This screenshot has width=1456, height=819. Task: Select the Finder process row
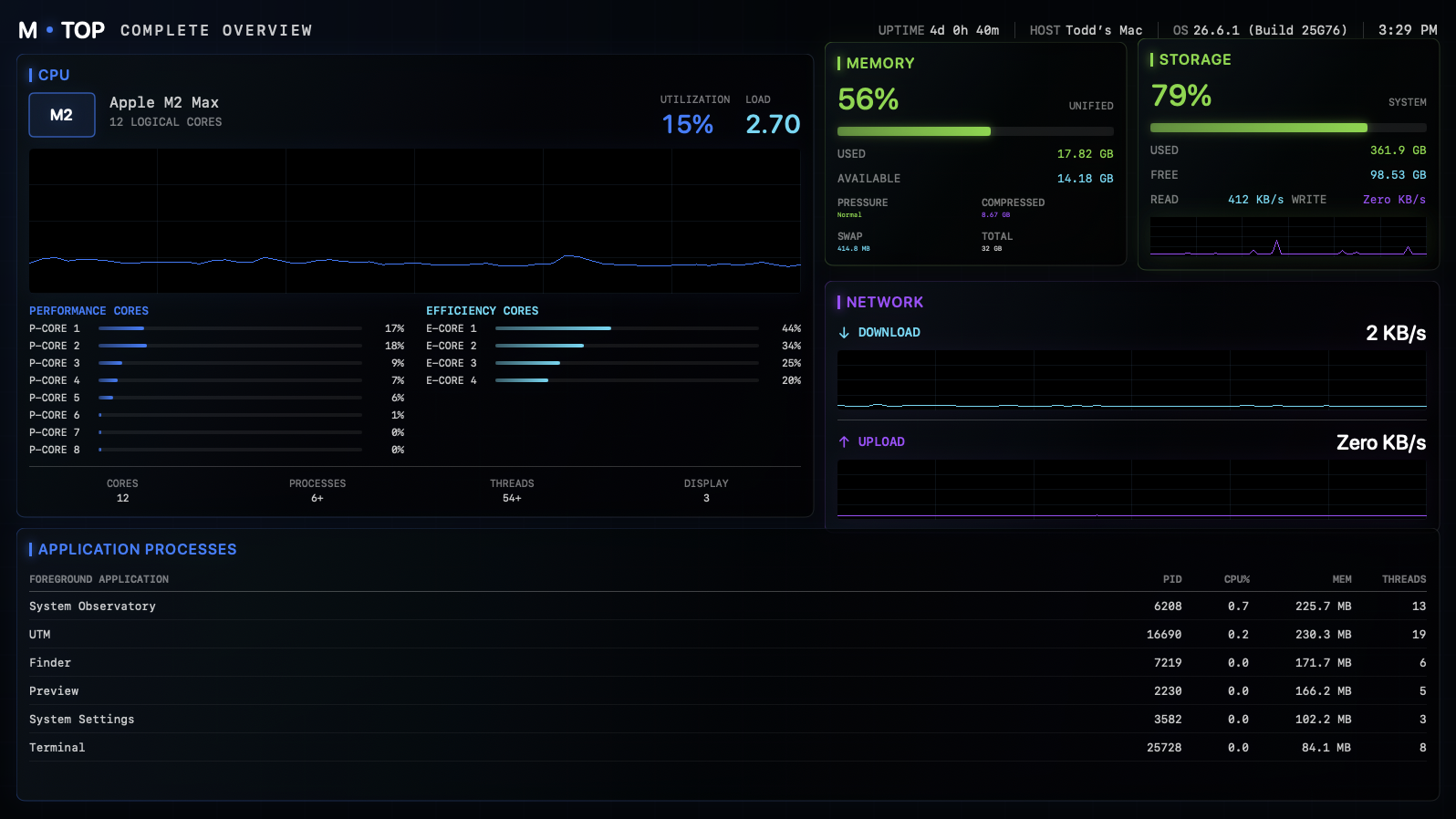click(x=728, y=663)
